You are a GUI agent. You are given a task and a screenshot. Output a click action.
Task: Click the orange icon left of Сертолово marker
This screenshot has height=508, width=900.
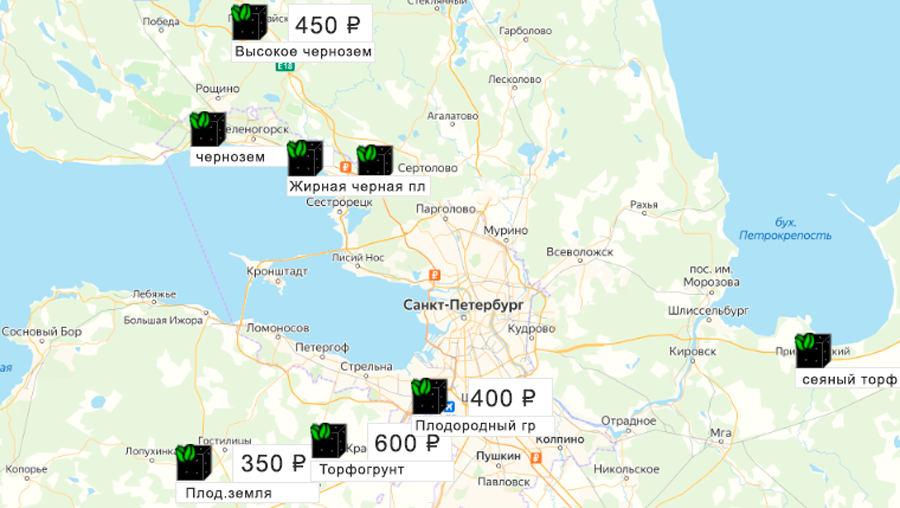coord(346,167)
